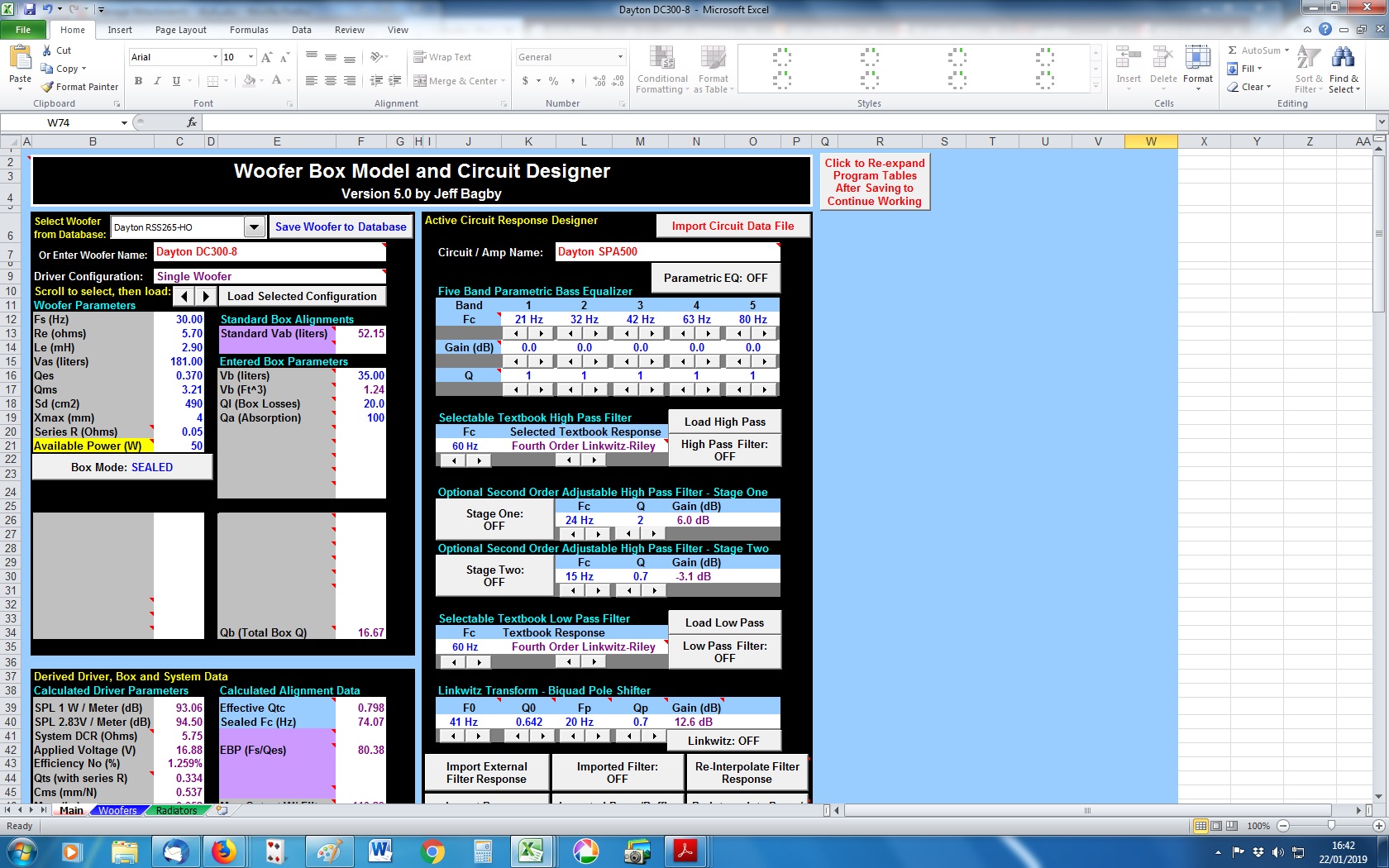Click AutoSum sigma icon
1389x868 pixels.
tap(1233, 50)
